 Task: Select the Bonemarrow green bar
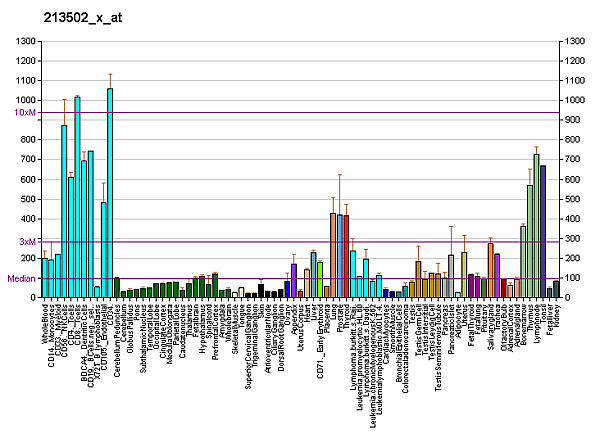(523, 261)
